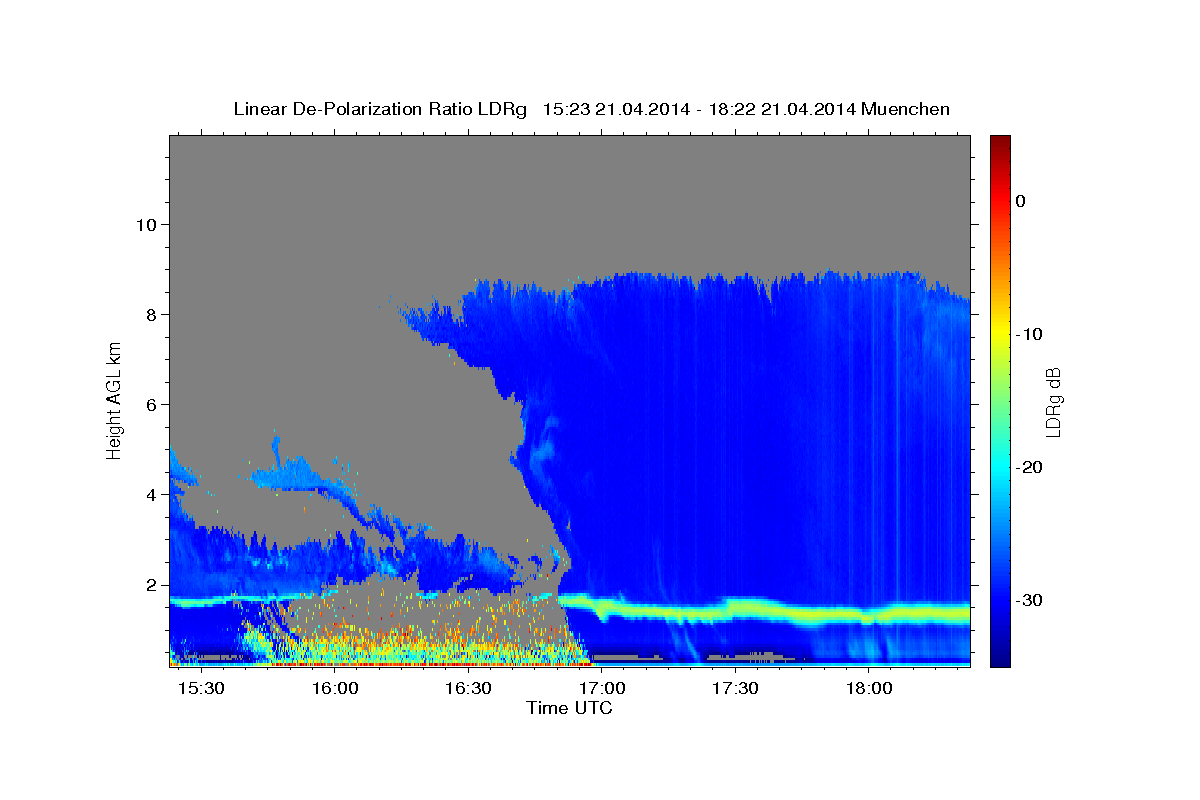1200x800 pixels.
Task: Click the plot title text
Action: [591, 109]
